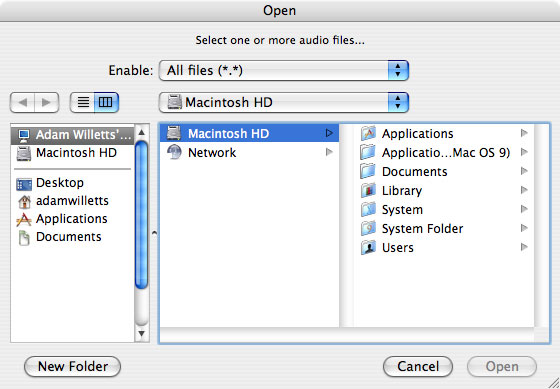This screenshot has width=560, height=389.
Task: Click the sidebar scroll up arrow
Action: coord(141,133)
